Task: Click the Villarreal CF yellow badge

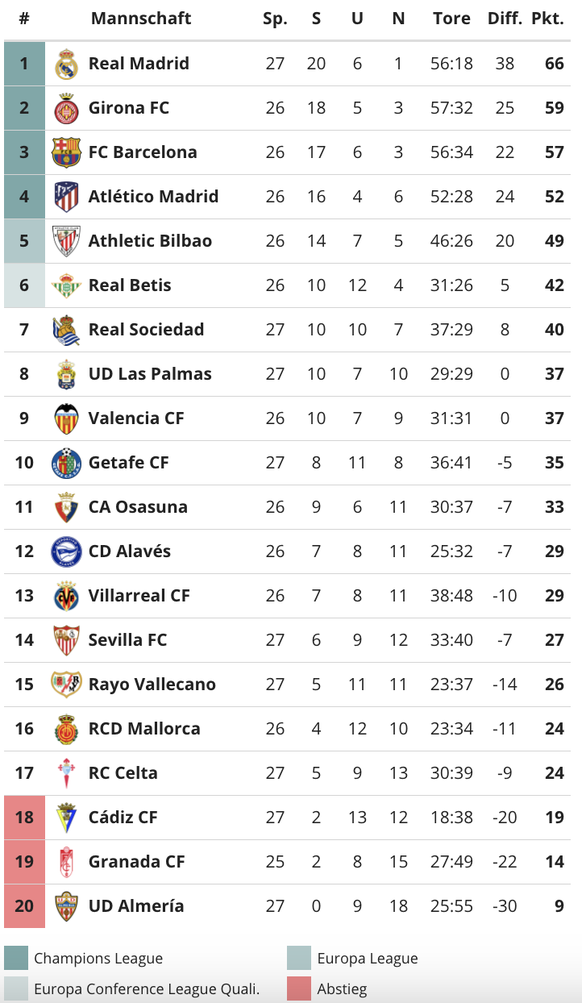Action: 66,596
